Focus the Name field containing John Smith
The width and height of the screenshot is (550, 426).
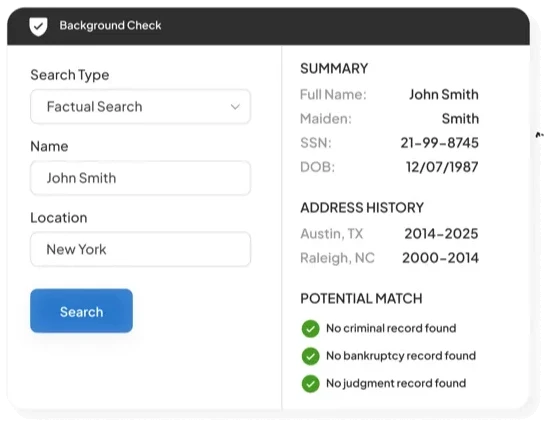[x=140, y=178]
